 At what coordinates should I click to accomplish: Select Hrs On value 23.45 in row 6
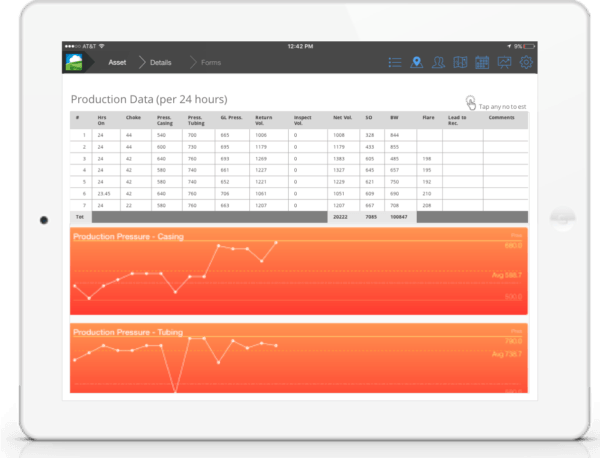104,194
